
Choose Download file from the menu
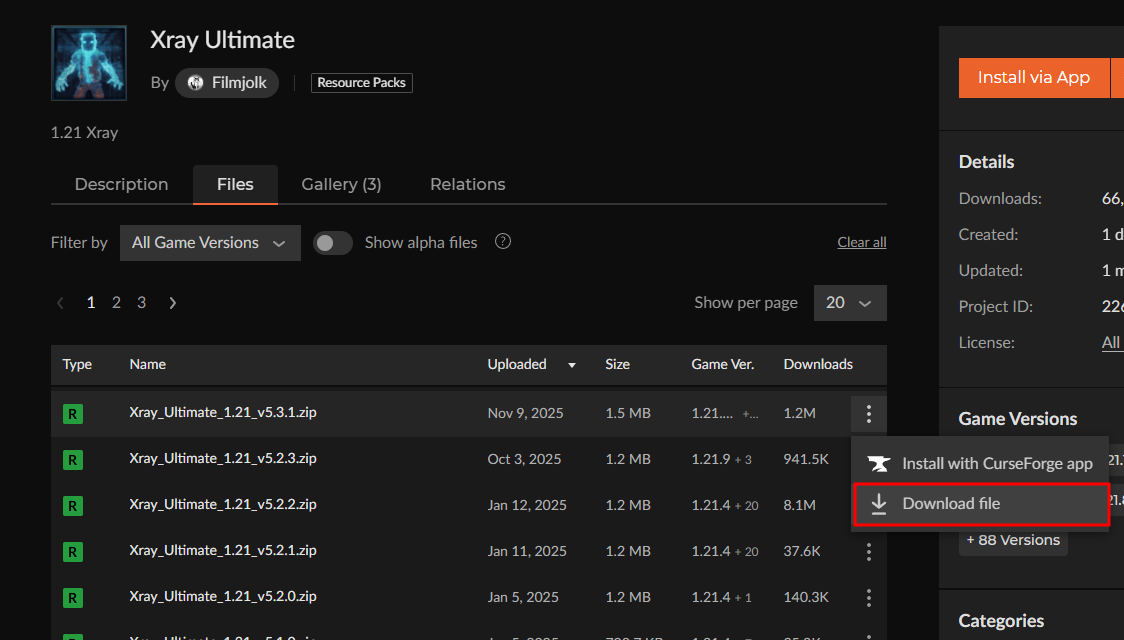coord(981,505)
